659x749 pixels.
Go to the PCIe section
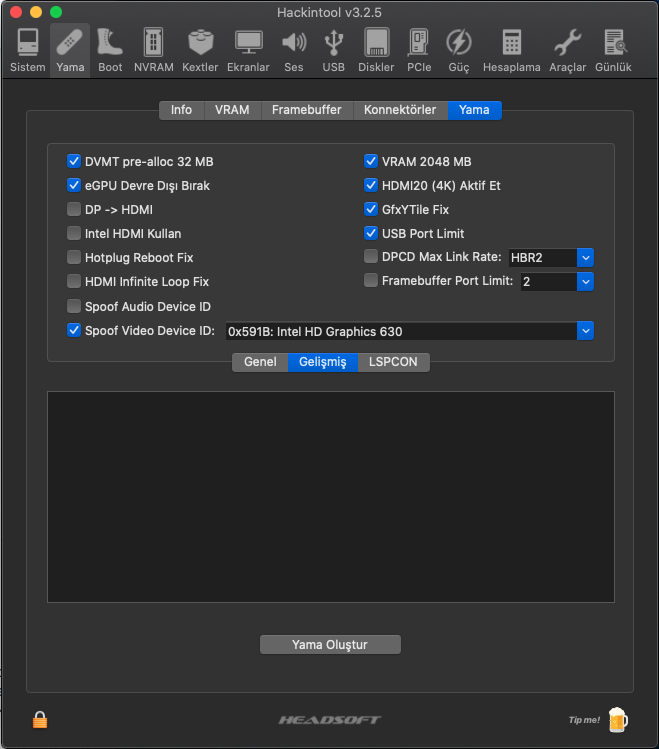(419, 50)
